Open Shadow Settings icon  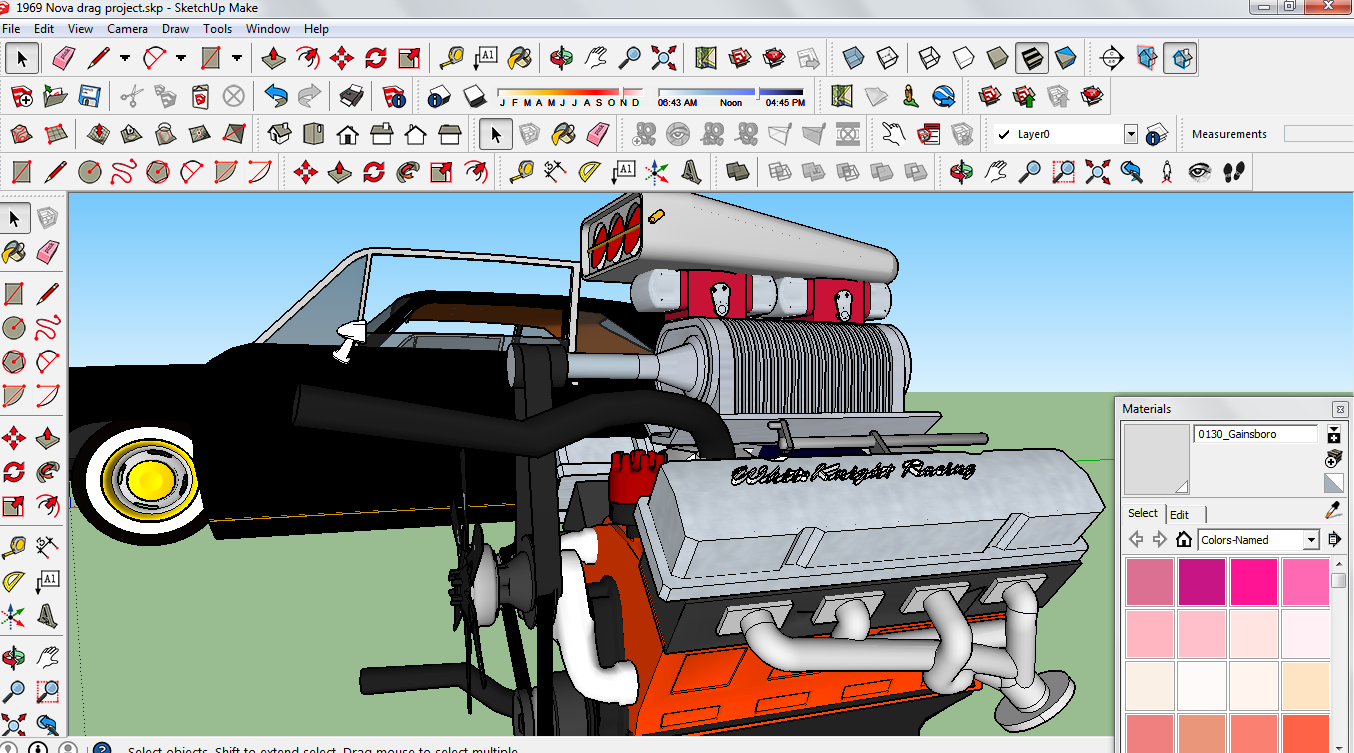[x=440, y=96]
